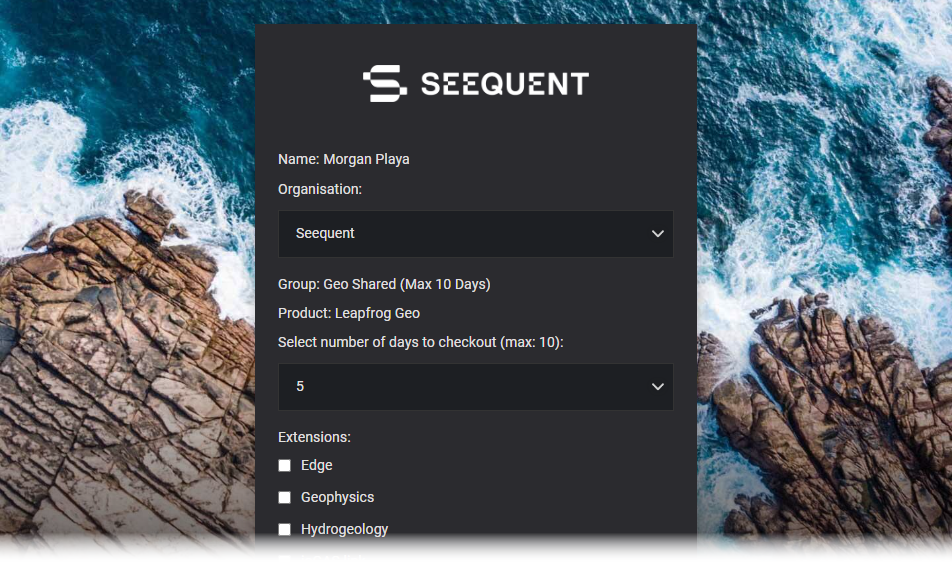Expand the days dropdown chevron next to 5
952x563 pixels.
(658, 387)
